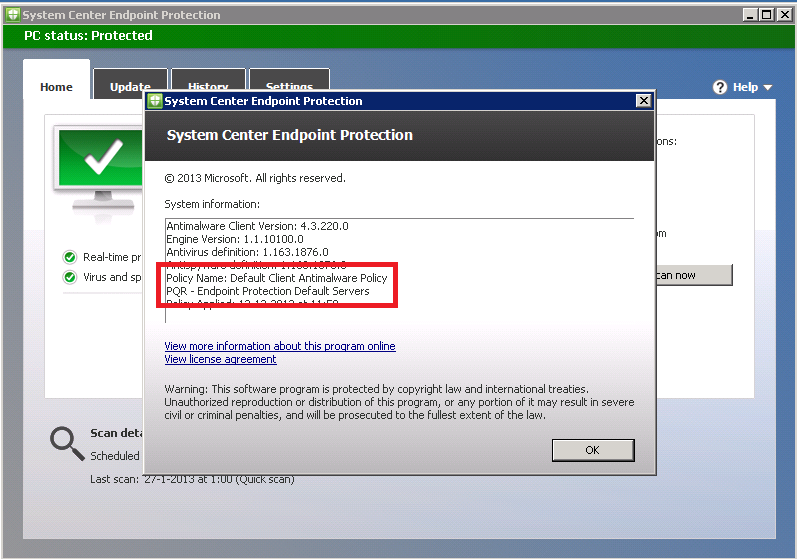Viewport: 797px width, 559px height.
Task: Click 'PQR - Endpoint Protection Default Servers' line
Action: (x=268, y=291)
